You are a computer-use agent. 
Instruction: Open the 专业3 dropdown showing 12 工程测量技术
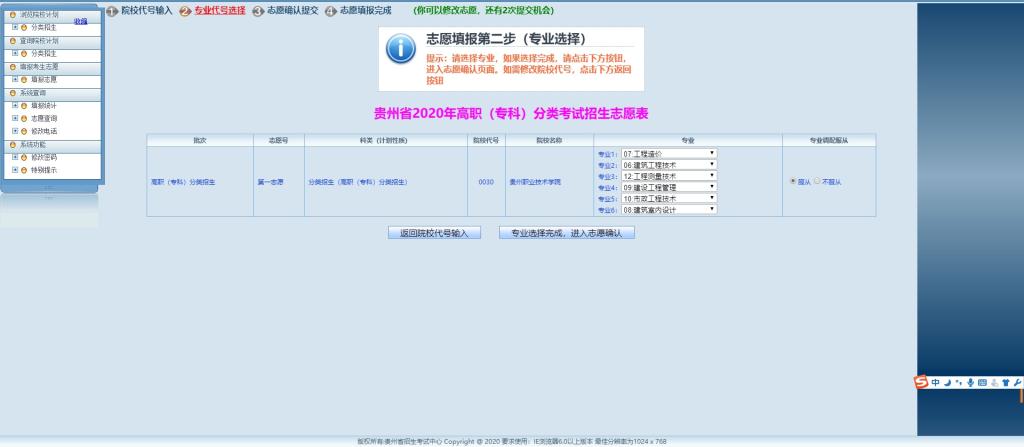(x=668, y=176)
